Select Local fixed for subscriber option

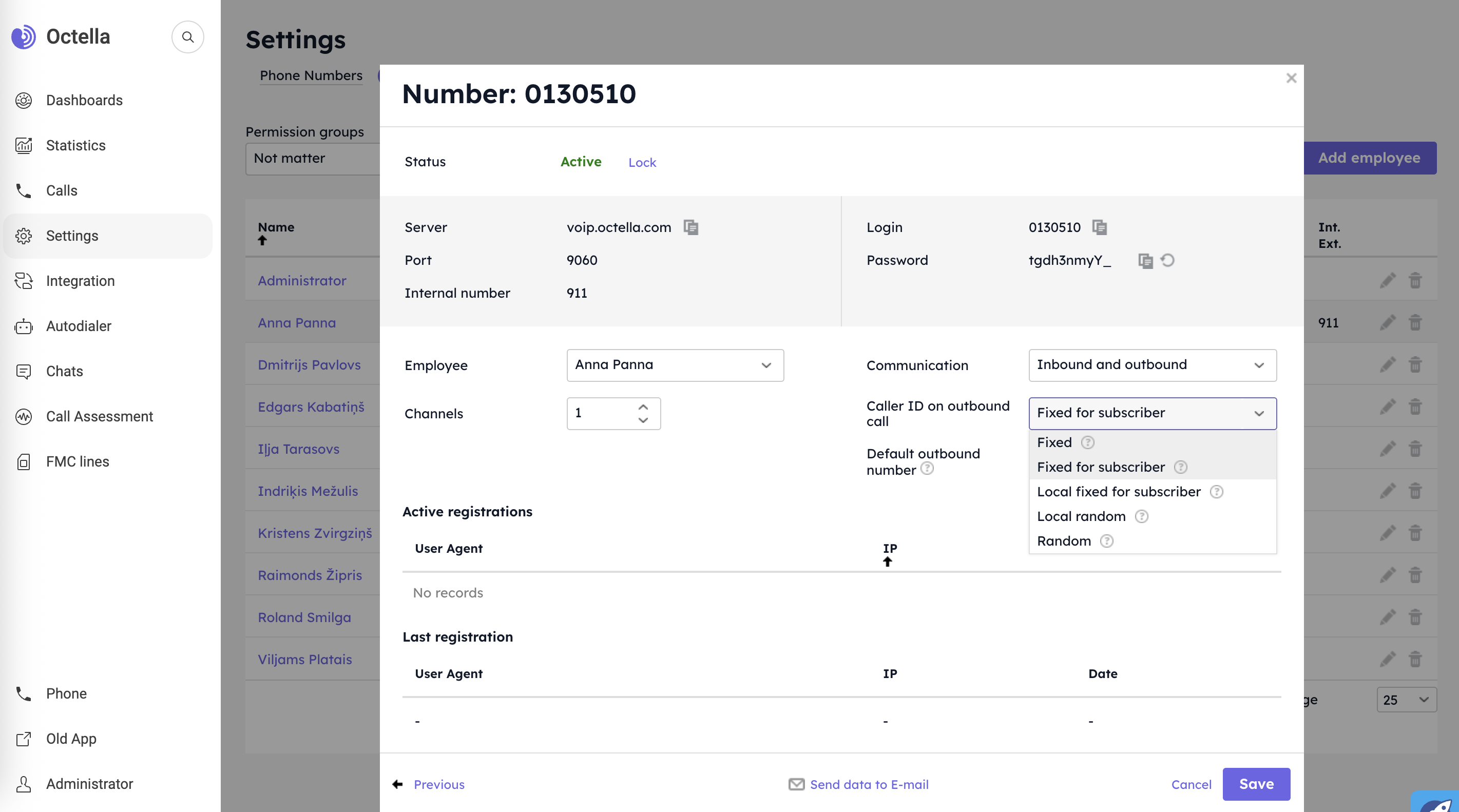tap(1119, 492)
